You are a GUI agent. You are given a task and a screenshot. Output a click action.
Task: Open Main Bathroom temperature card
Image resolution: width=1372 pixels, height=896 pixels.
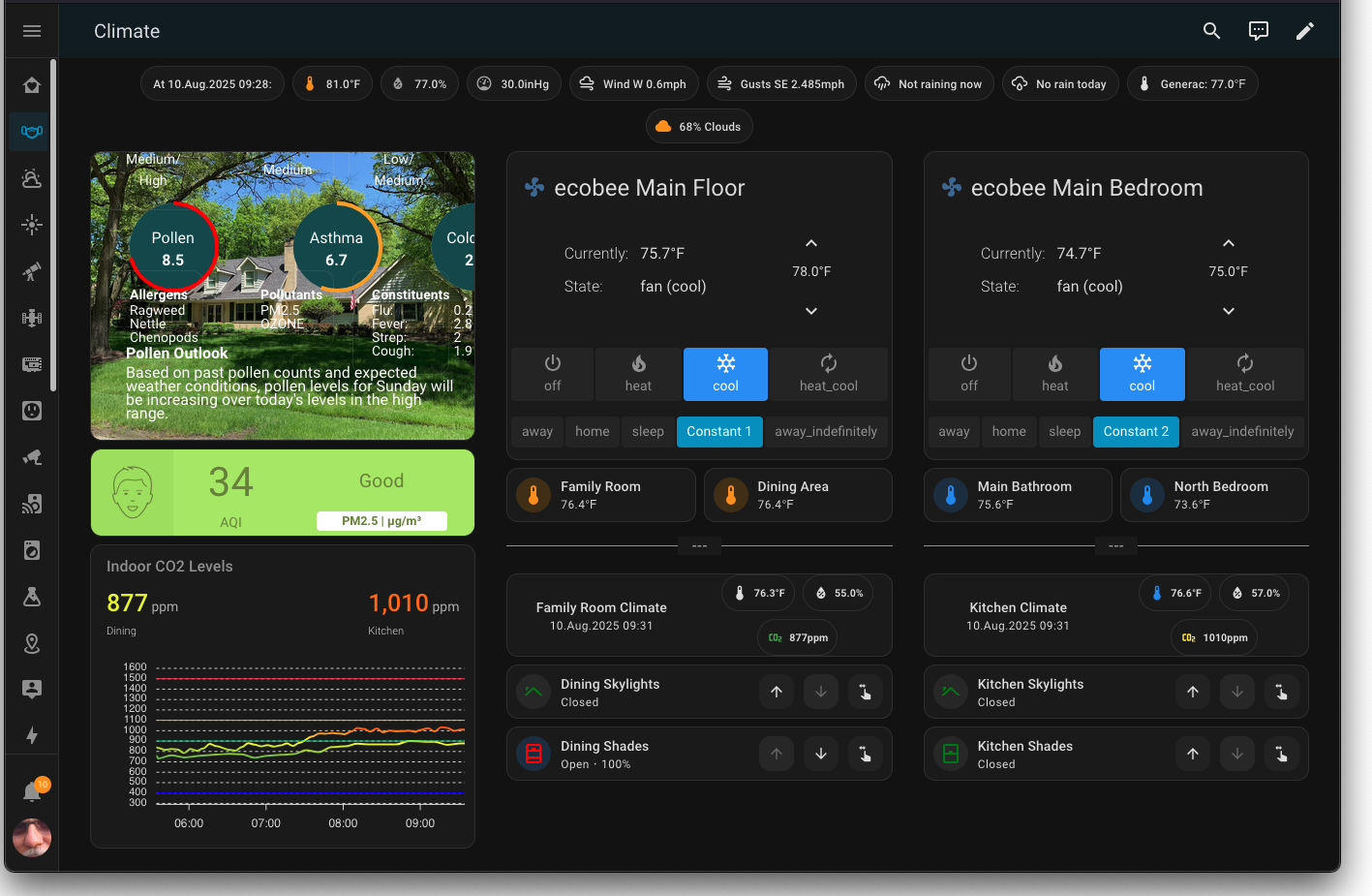(1018, 495)
